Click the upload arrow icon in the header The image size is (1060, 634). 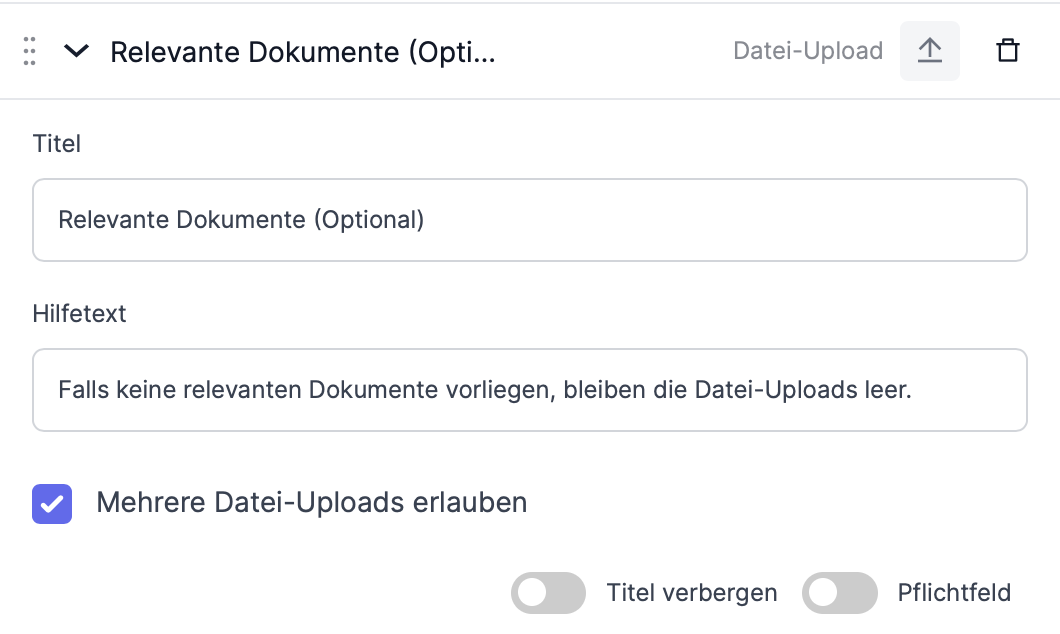coord(930,51)
